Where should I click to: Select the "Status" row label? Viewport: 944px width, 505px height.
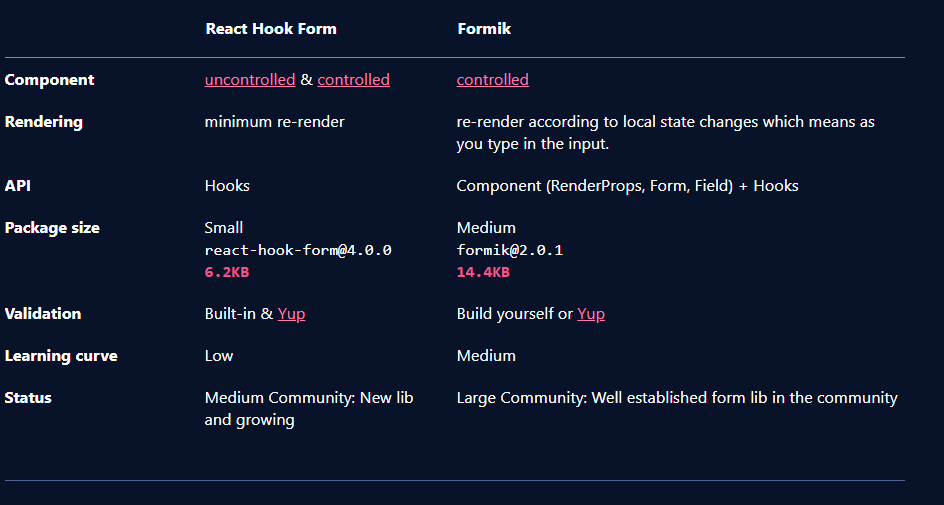point(28,398)
